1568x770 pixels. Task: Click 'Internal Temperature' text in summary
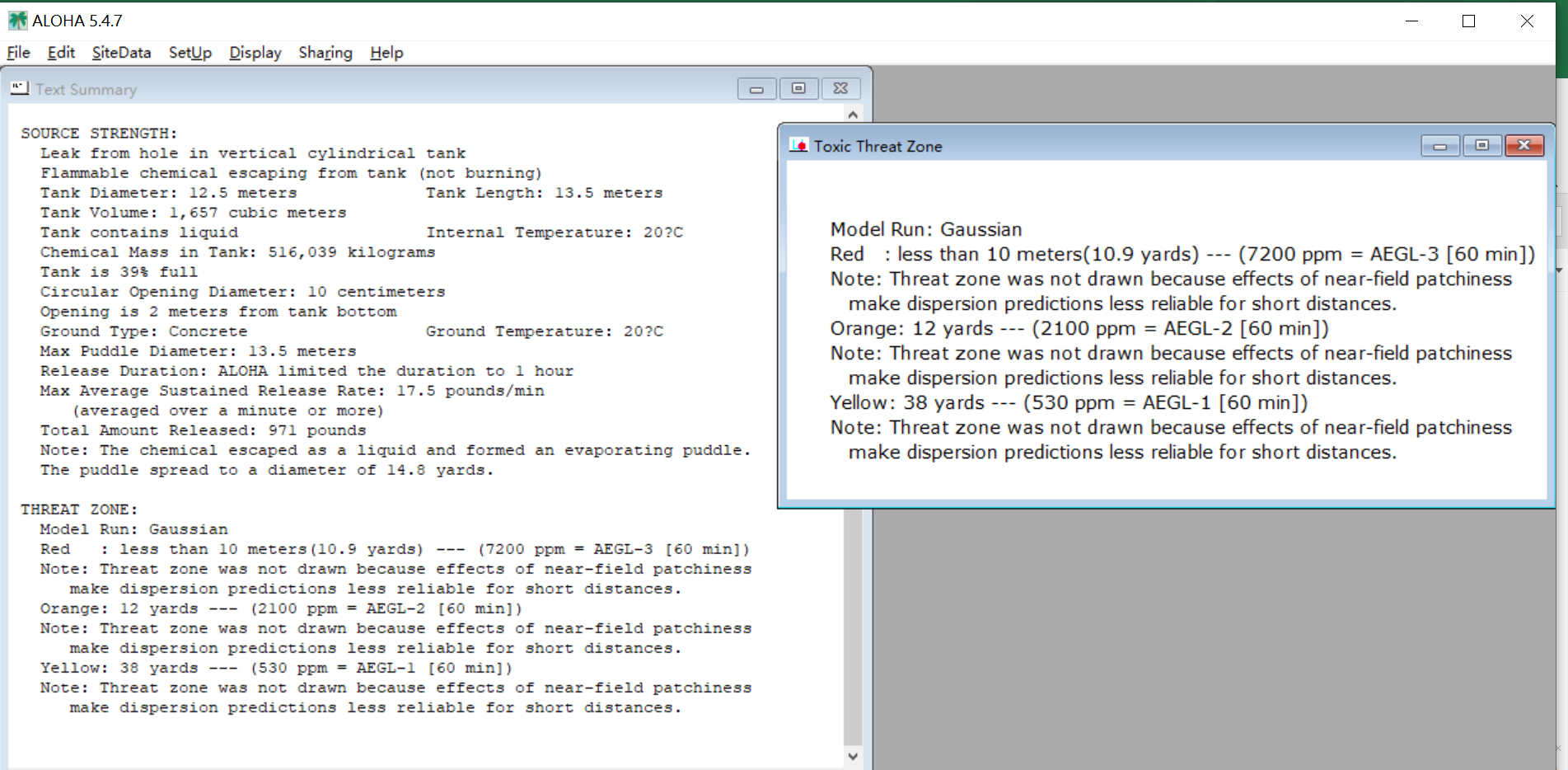(x=555, y=232)
